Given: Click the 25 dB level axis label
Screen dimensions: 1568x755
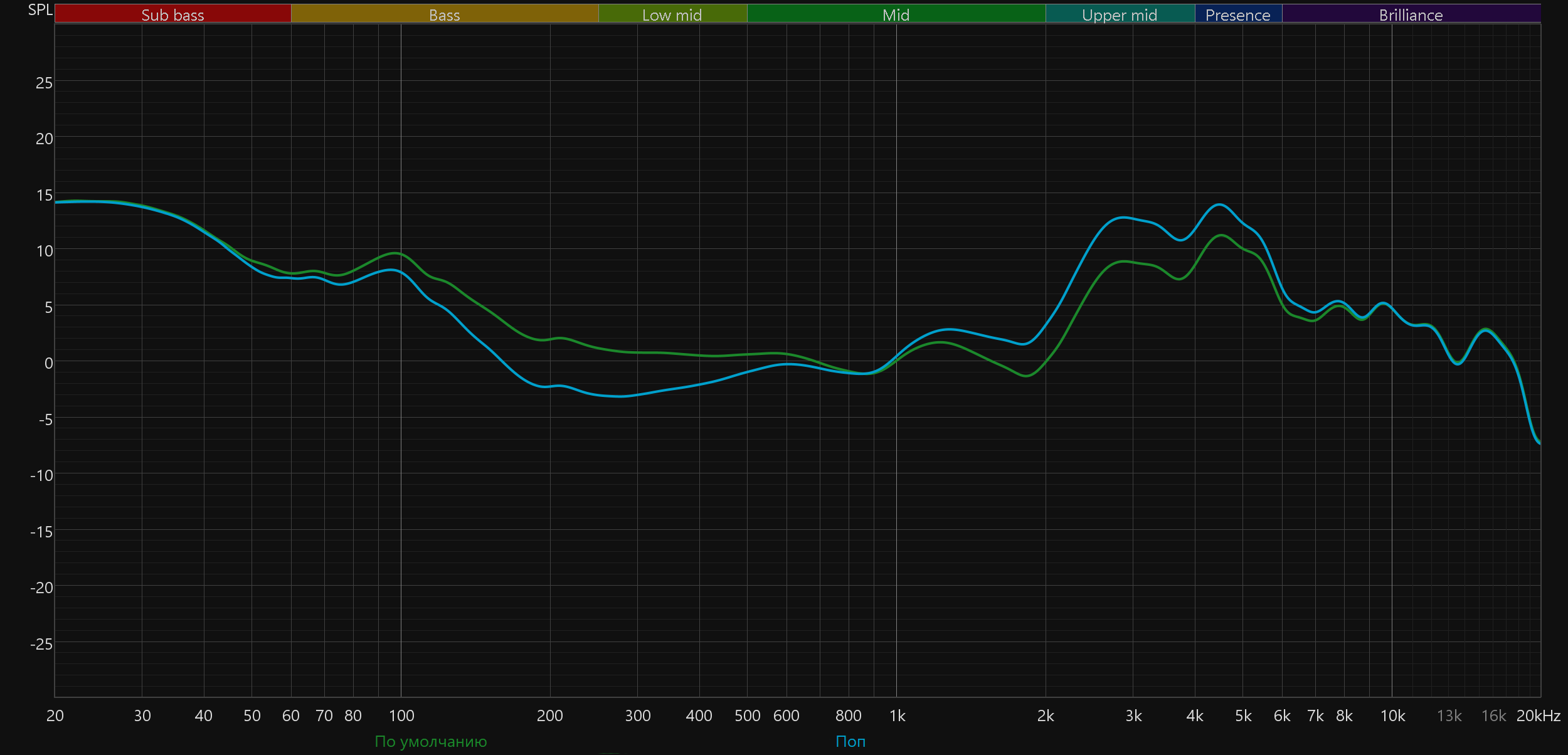Looking at the screenshot, I should tap(44, 83).
